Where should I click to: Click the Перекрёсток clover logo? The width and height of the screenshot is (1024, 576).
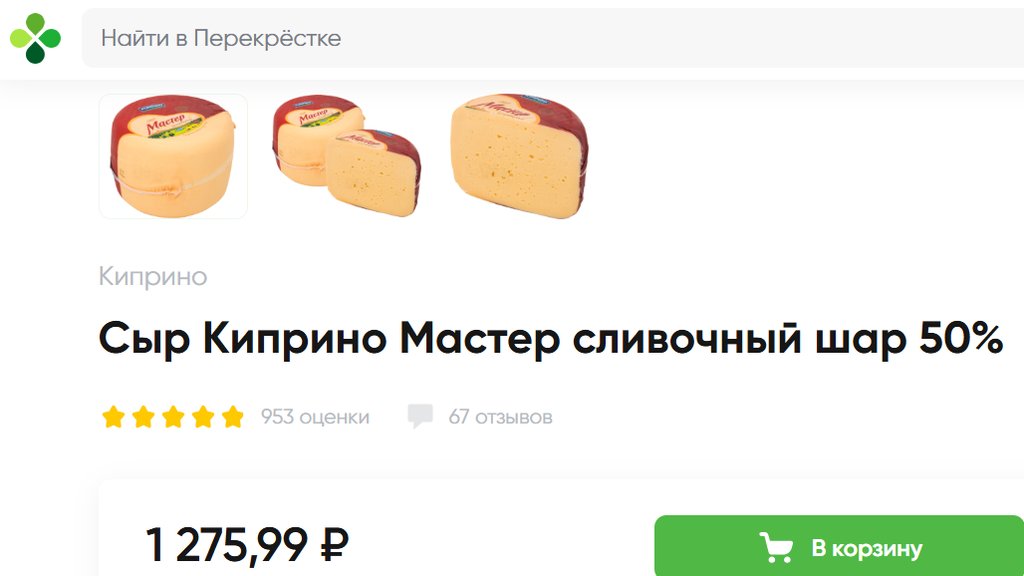pyautogui.click(x=35, y=38)
